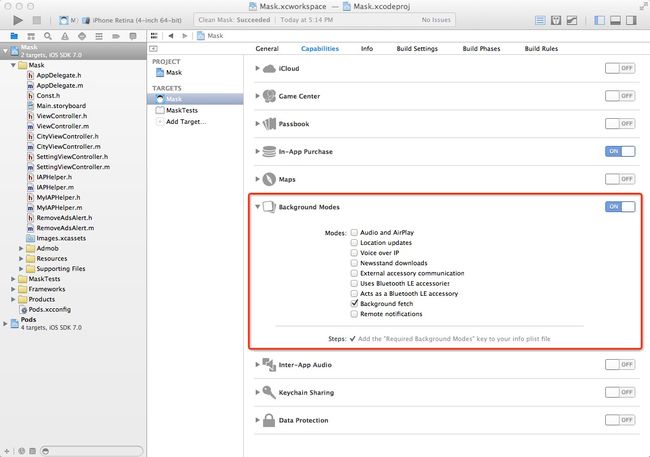Open the Project navigator folder icon
Viewport: 650px width, 457px height.
pyautogui.click(x=14, y=36)
